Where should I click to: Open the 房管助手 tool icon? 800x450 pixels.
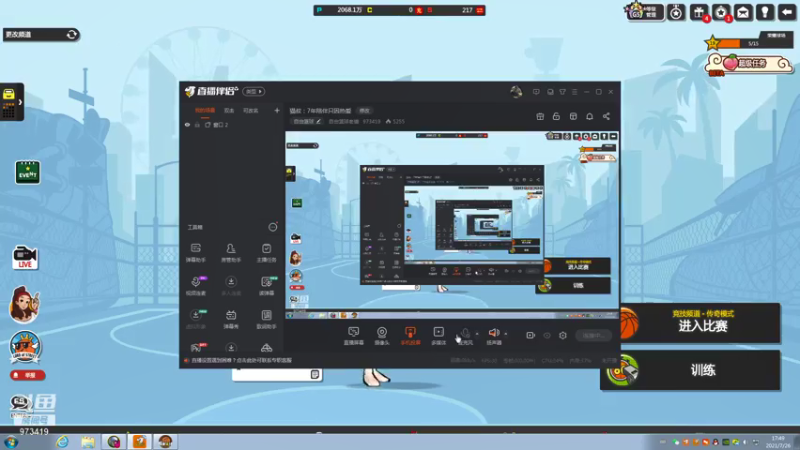pos(231,253)
